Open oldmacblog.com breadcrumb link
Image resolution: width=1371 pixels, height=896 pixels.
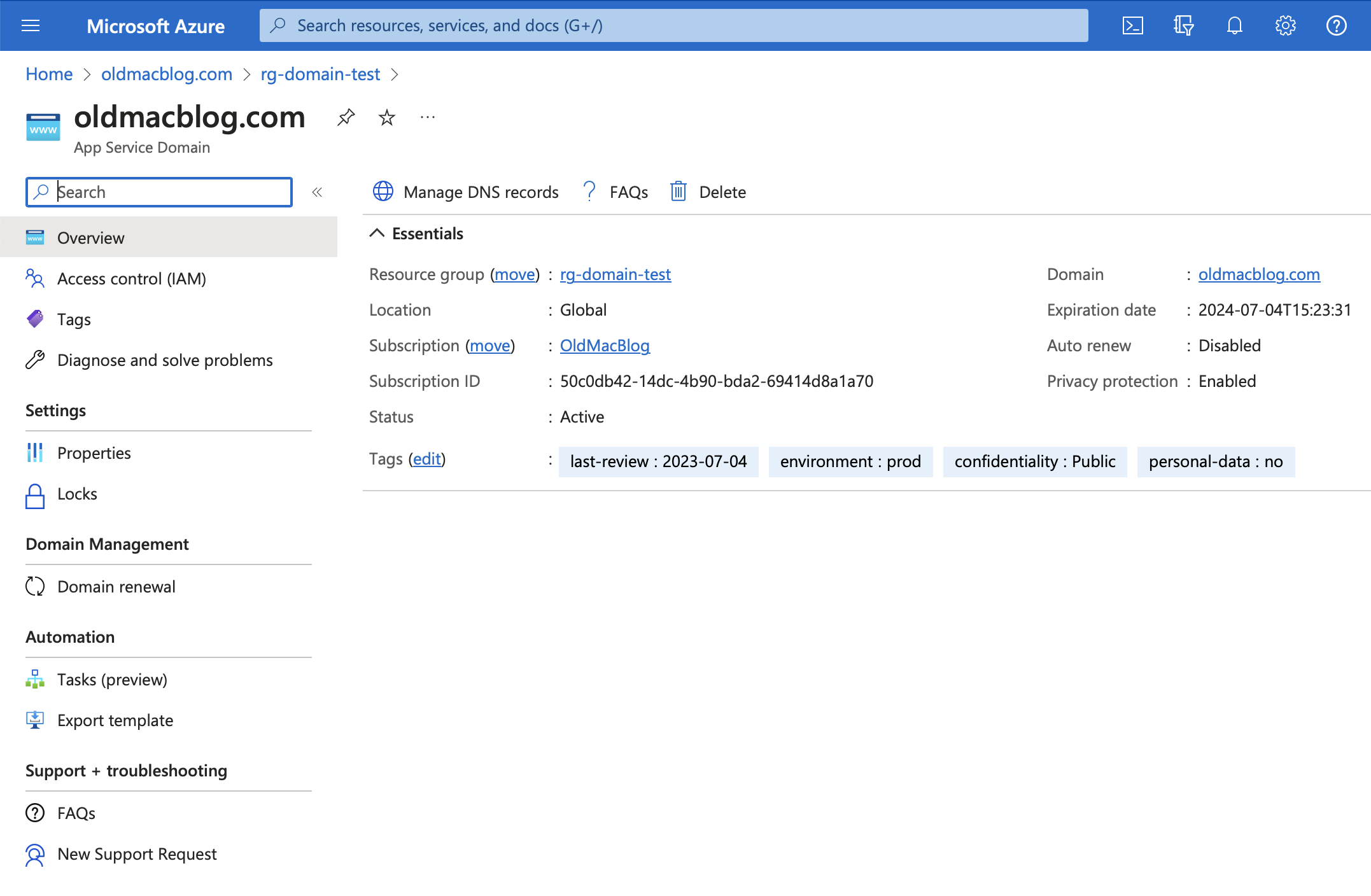tap(167, 74)
